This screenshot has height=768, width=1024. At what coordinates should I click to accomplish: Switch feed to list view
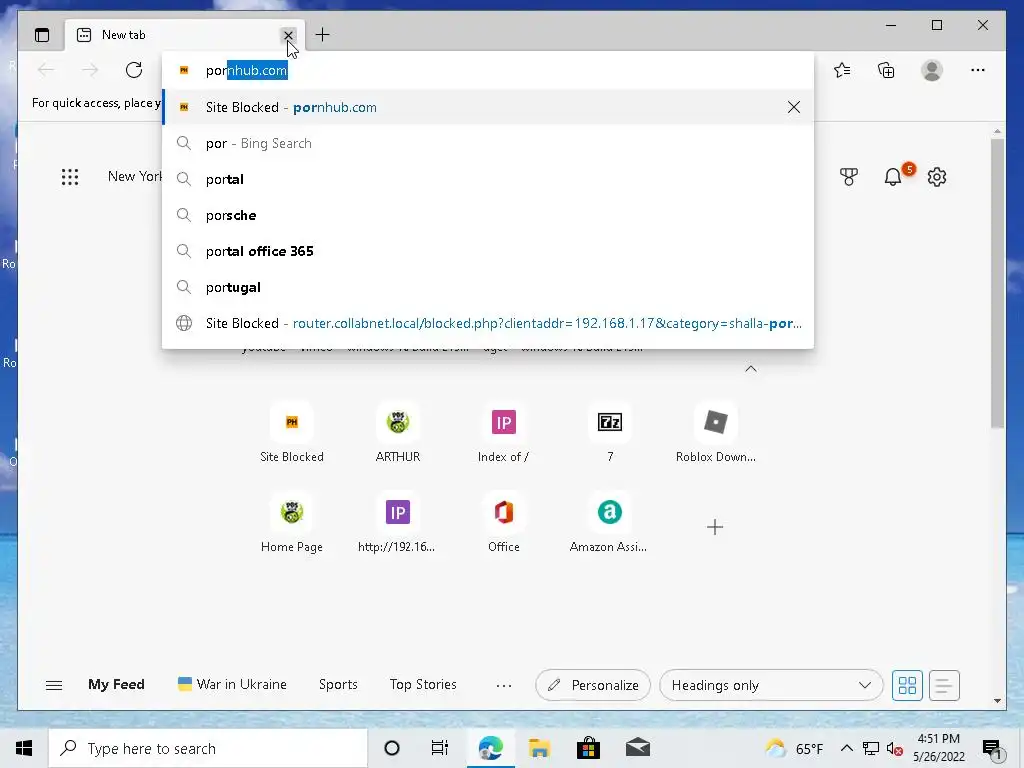pyautogui.click(x=944, y=685)
